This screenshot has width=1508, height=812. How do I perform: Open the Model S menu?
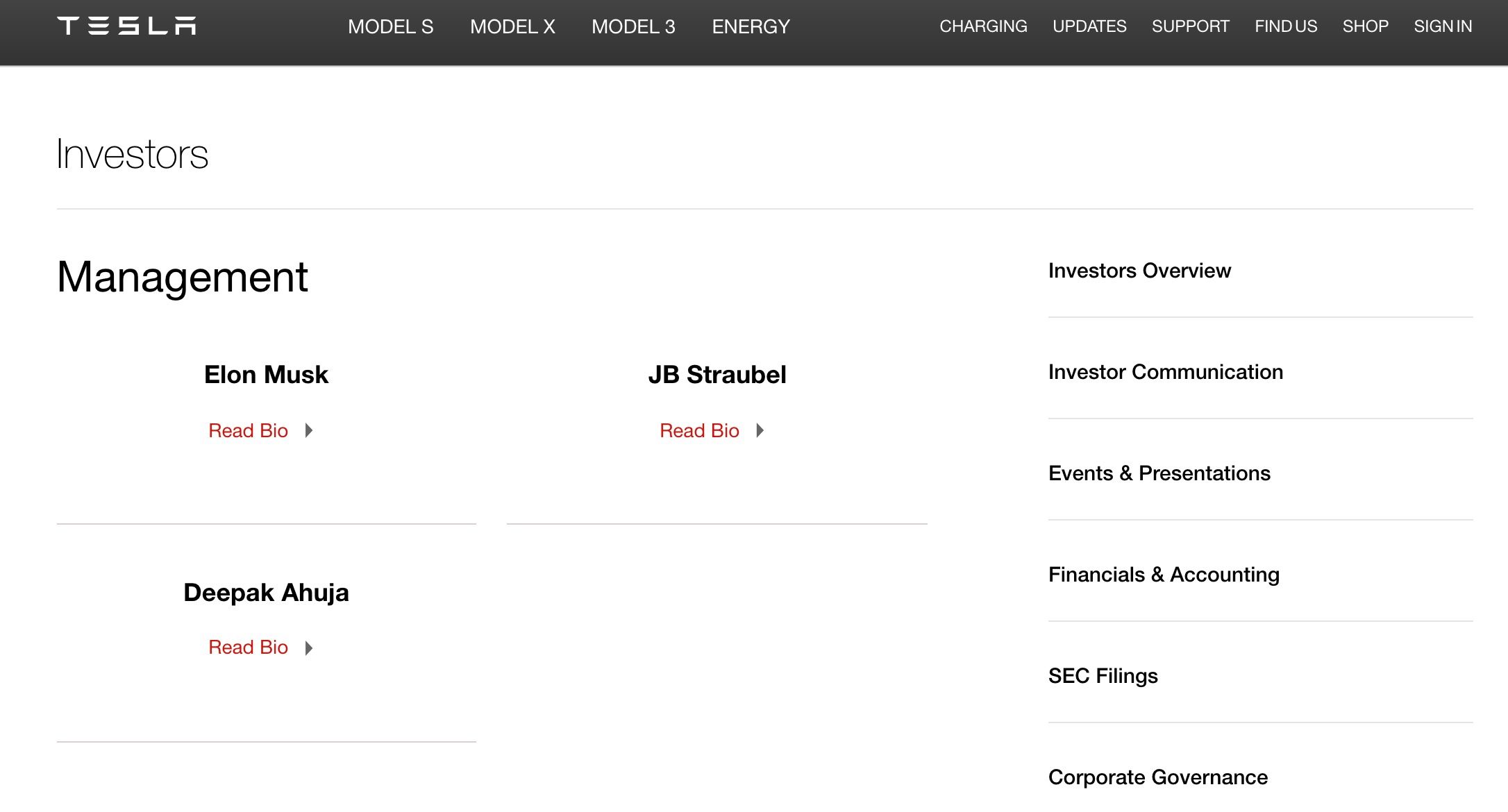[x=390, y=27]
